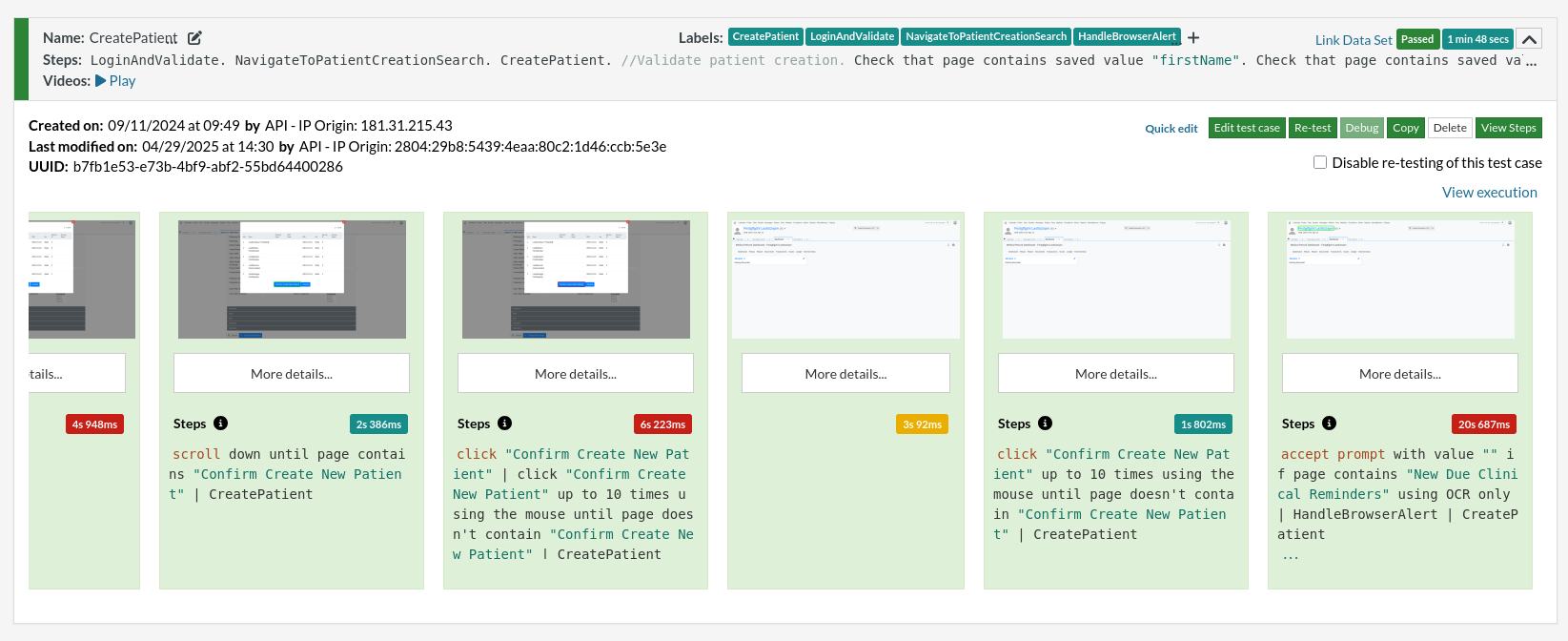Open Quick edit
The width and height of the screenshot is (1568, 641).
coord(1171,129)
